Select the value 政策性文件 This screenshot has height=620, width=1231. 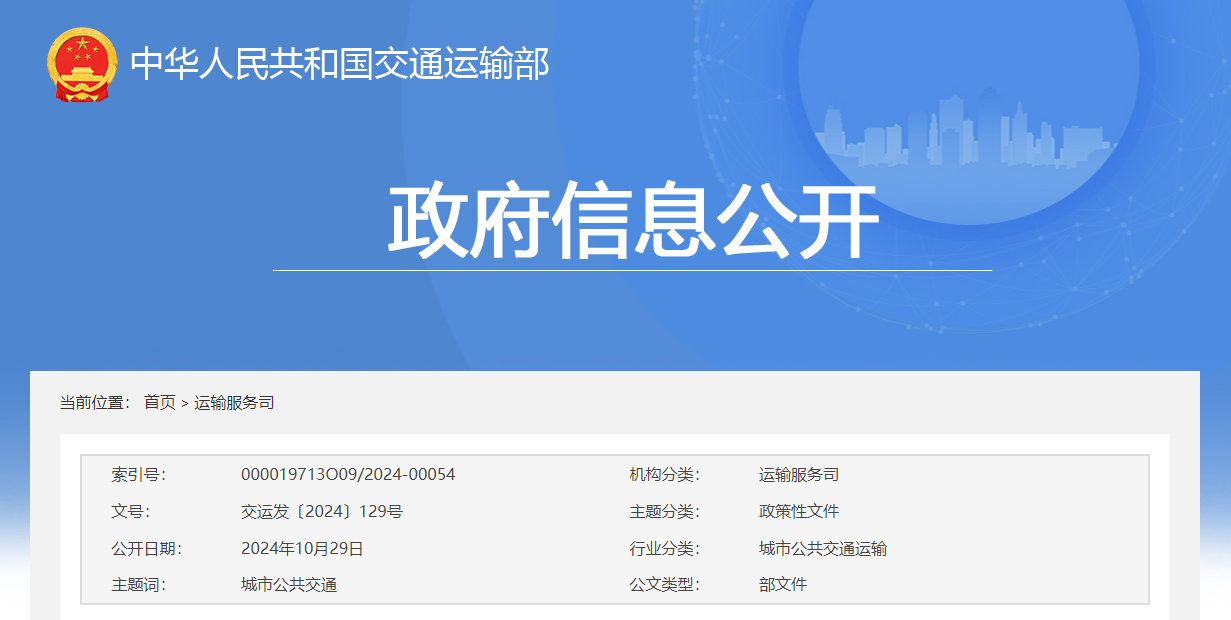coord(799,512)
